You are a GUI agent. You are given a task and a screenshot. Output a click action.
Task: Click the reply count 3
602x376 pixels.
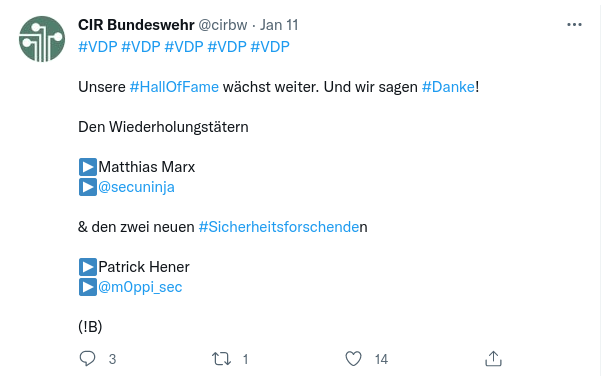pyautogui.click(x=112, y=359)
